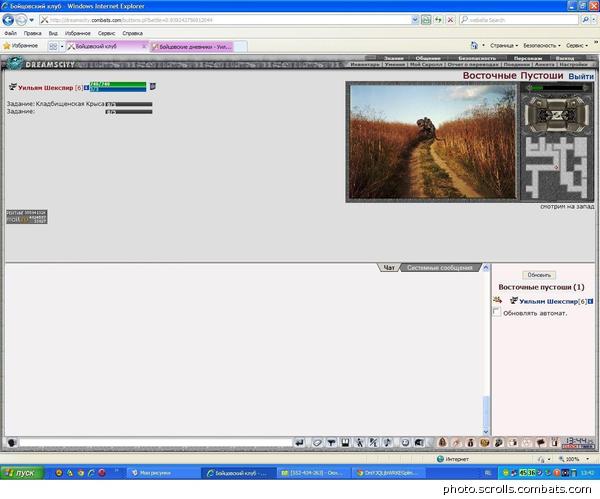Switch to Системные сообщения chat tab
Viewport: 600px width, 499px height.
440,267
